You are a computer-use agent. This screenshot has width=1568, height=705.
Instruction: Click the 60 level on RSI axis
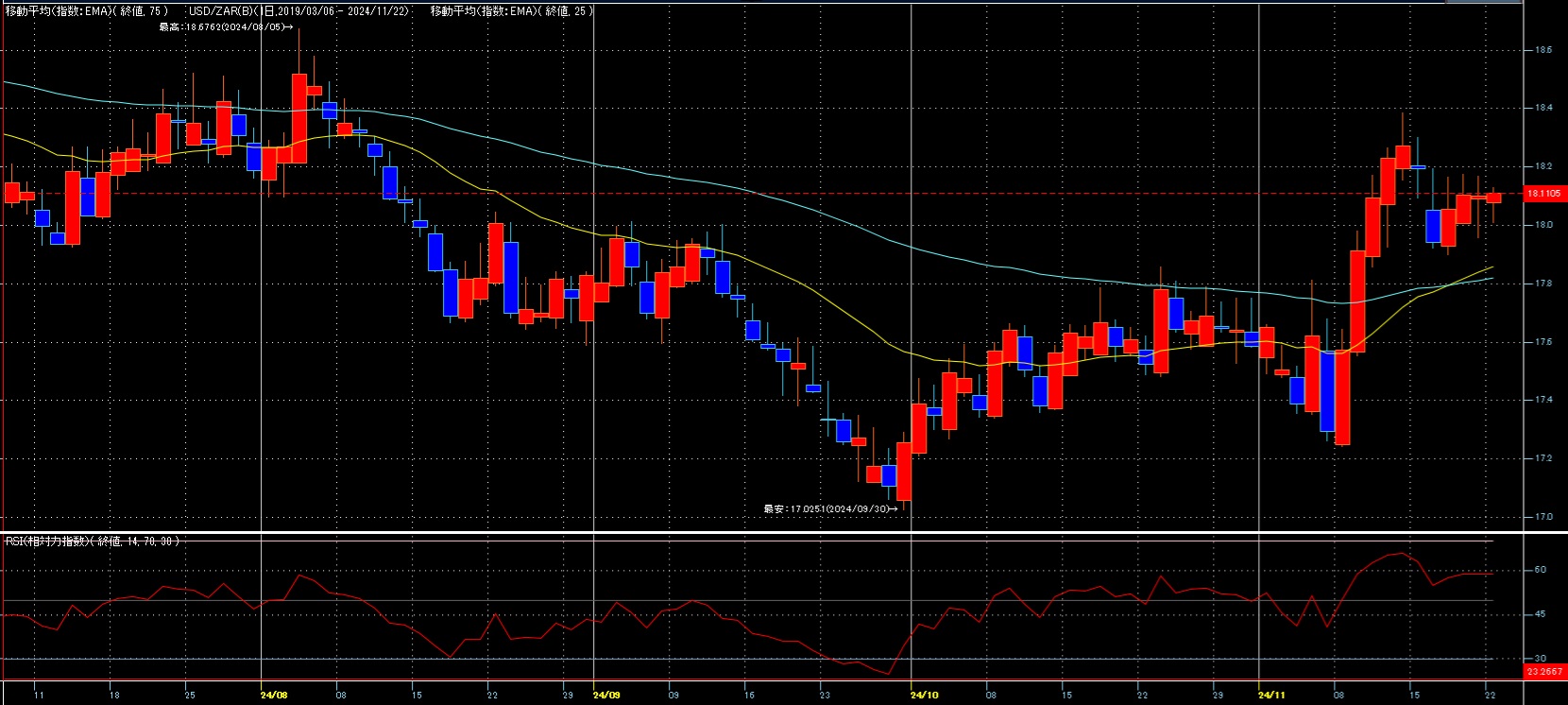pos(1540,570)
